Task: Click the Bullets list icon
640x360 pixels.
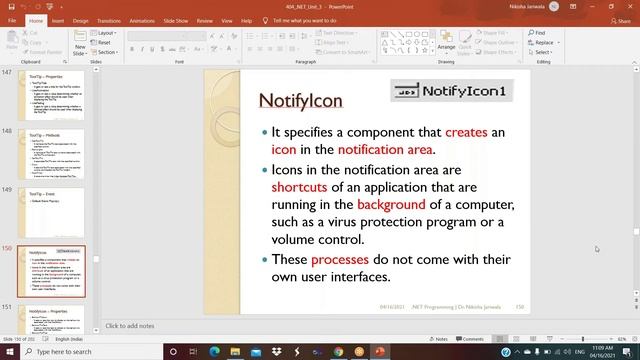Action: tap(250, 36)
